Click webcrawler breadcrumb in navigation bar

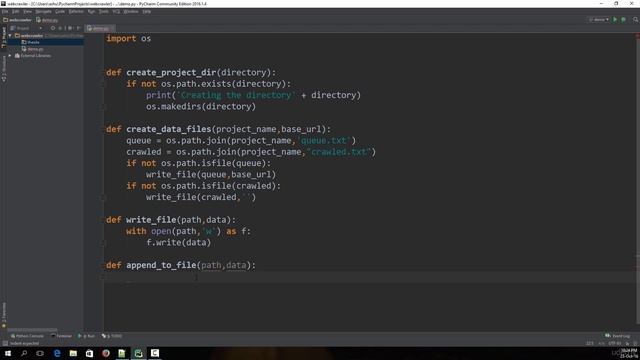point(18,20)
